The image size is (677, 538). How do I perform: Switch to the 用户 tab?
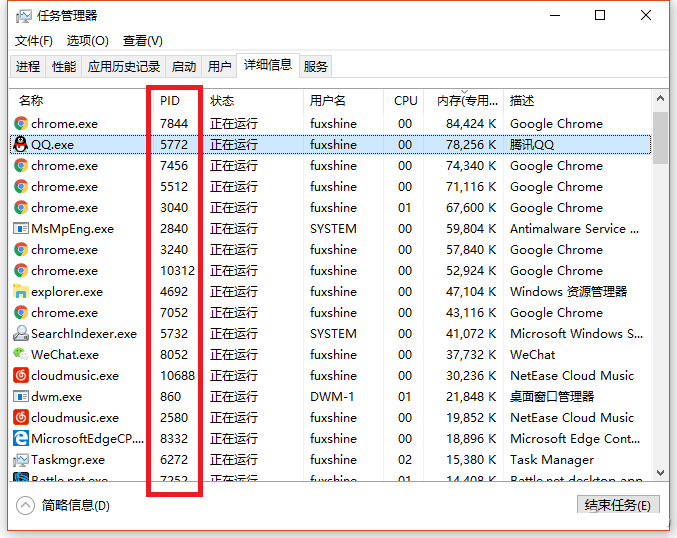(219, 66)
